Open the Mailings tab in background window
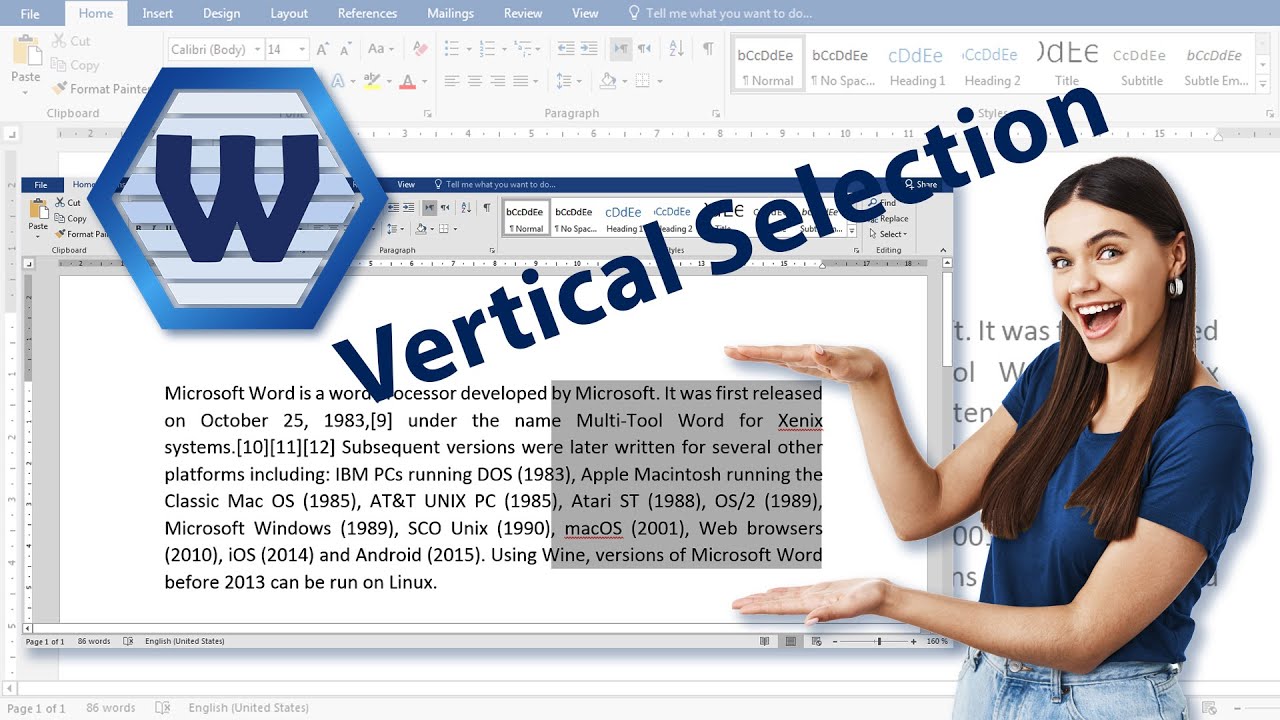This screenshot has height=720, width=1280. (x=449, y=13)
